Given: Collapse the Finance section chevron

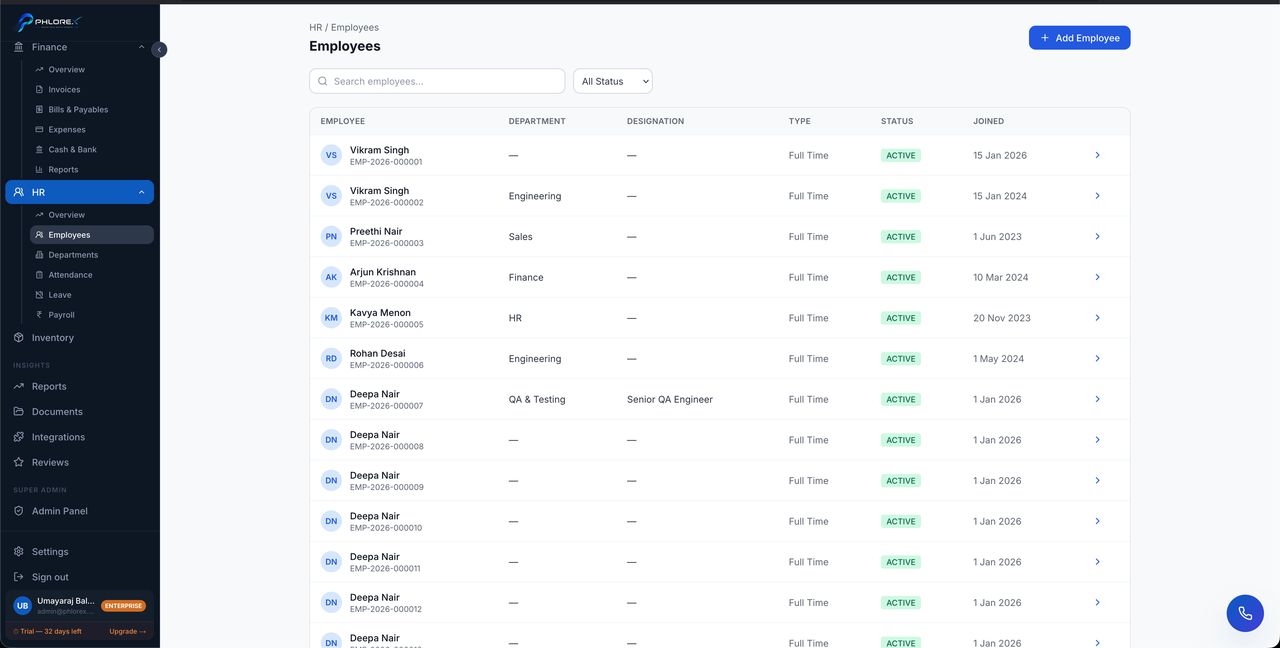Looking at the screenshot, I should [141, 47].
